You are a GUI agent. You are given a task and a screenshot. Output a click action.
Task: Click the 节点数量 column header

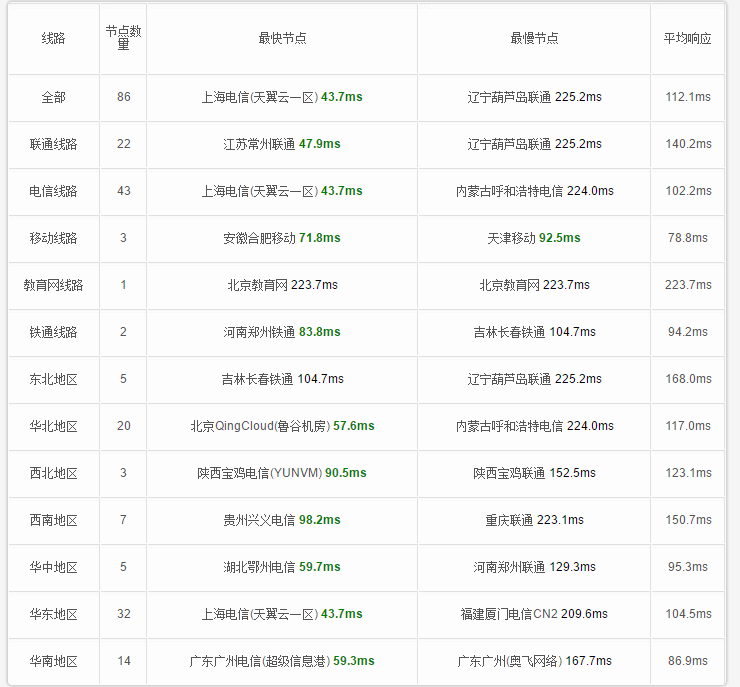[123, 38]
